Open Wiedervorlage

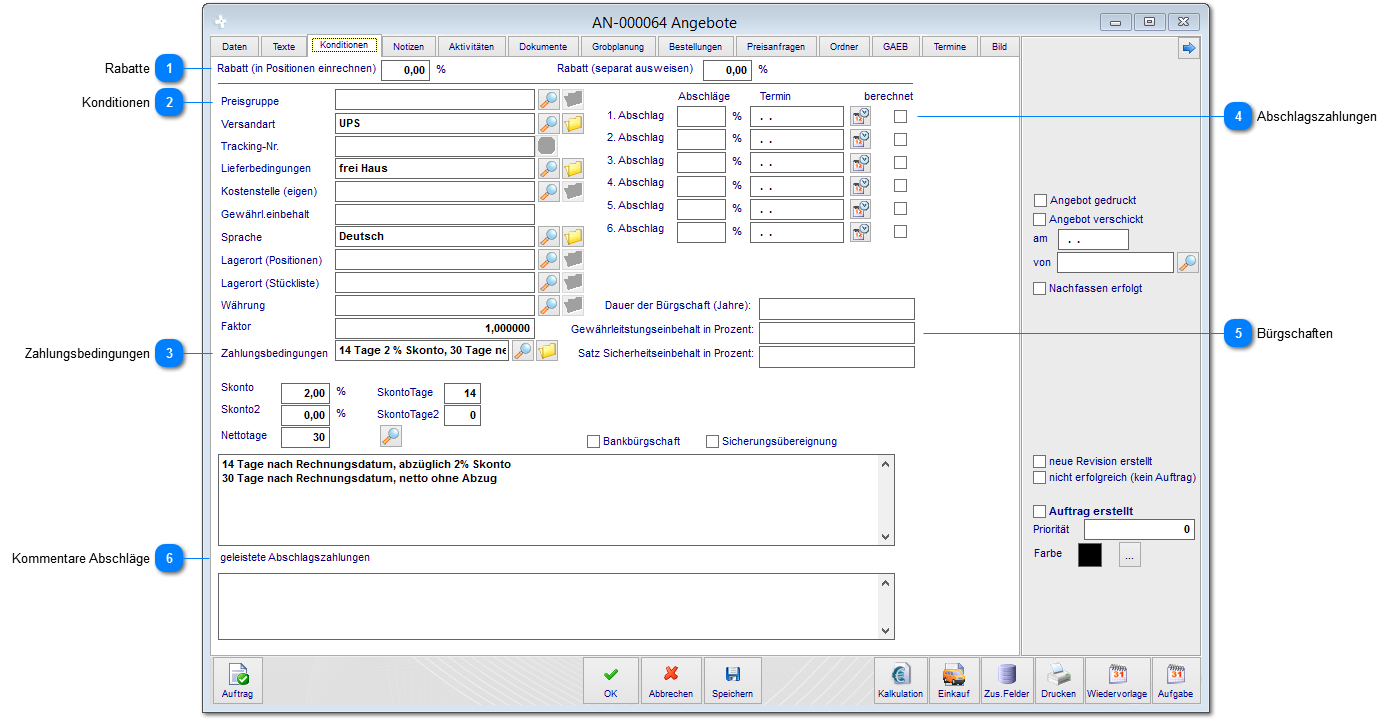[x=1118, y=681]
